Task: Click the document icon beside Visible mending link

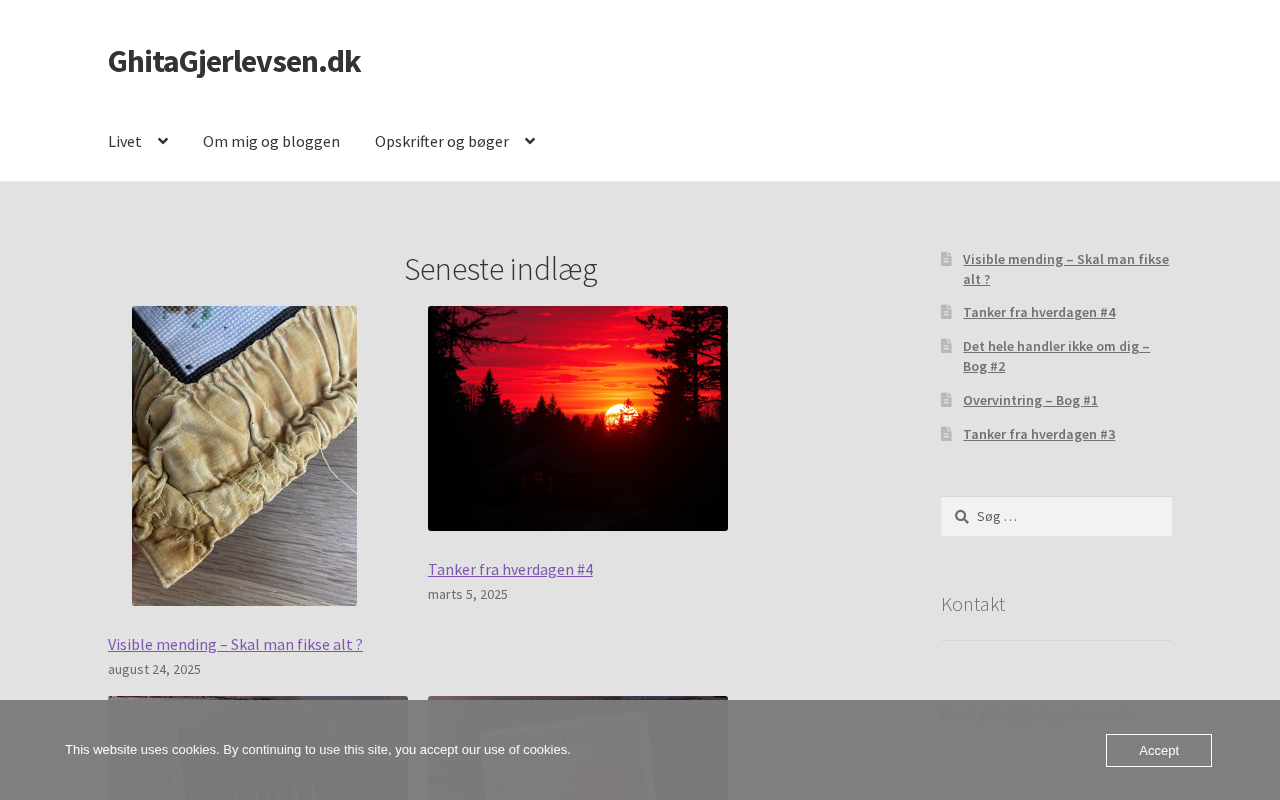Action: (x=946, y=259)
